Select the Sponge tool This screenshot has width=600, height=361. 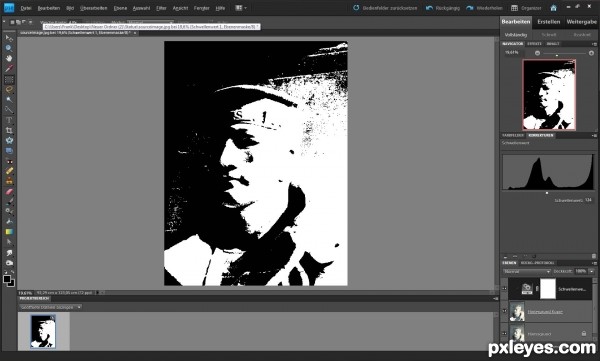click(9, 263)
